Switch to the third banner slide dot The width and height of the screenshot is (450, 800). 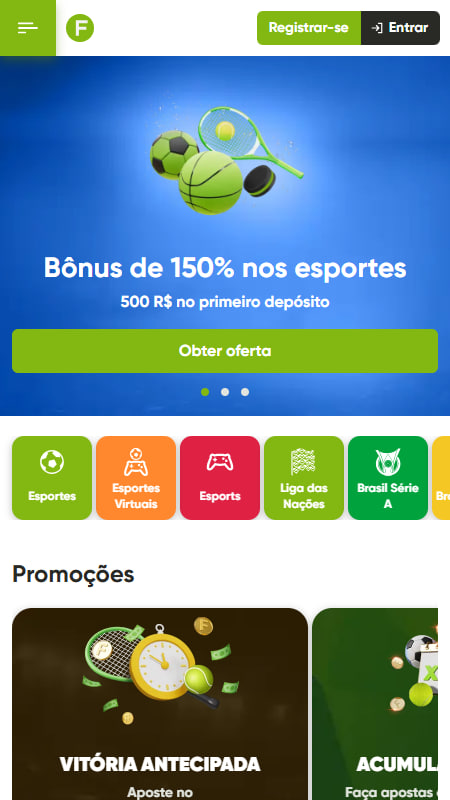point(245,392)
